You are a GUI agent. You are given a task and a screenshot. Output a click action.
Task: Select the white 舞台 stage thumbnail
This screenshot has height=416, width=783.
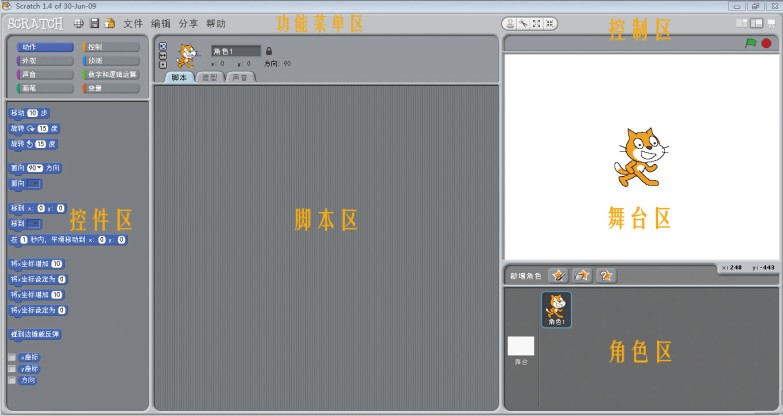click(521, 347)
